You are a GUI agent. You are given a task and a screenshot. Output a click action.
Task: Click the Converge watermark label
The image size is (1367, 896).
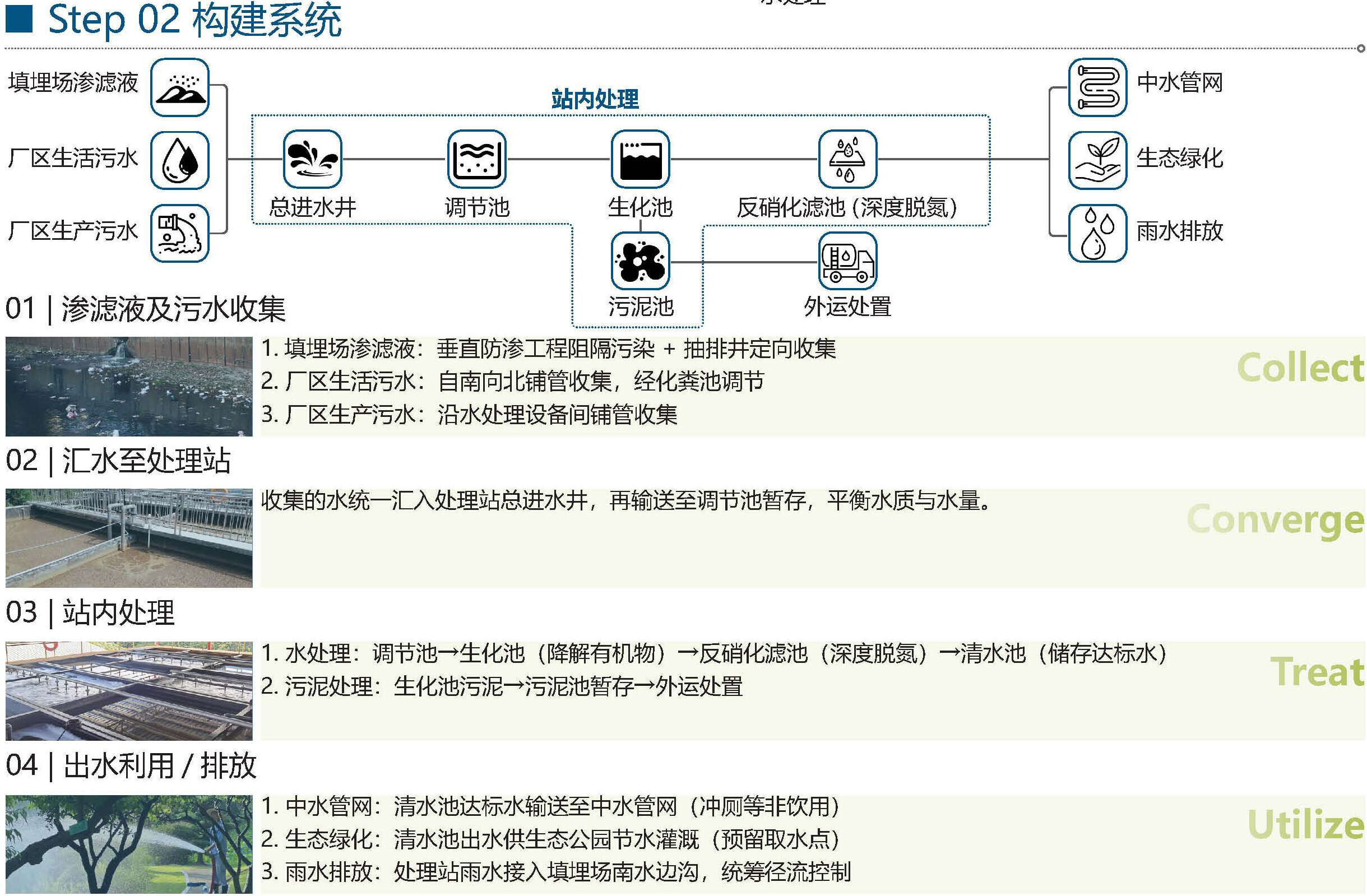(x=1275, y=520)
